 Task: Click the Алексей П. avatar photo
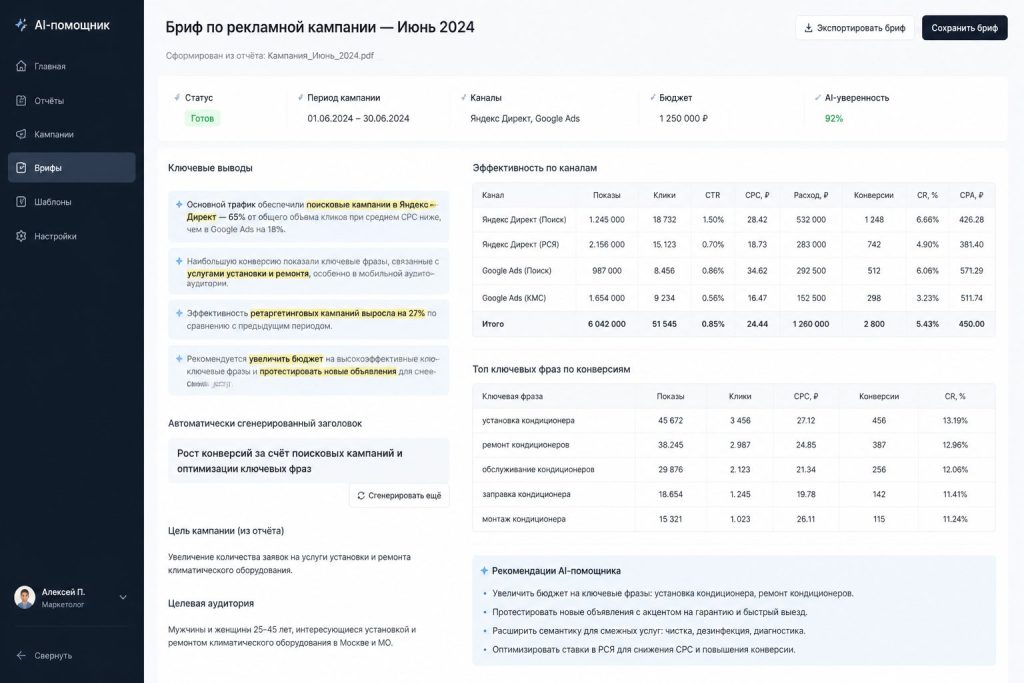(x=25, y=597)
